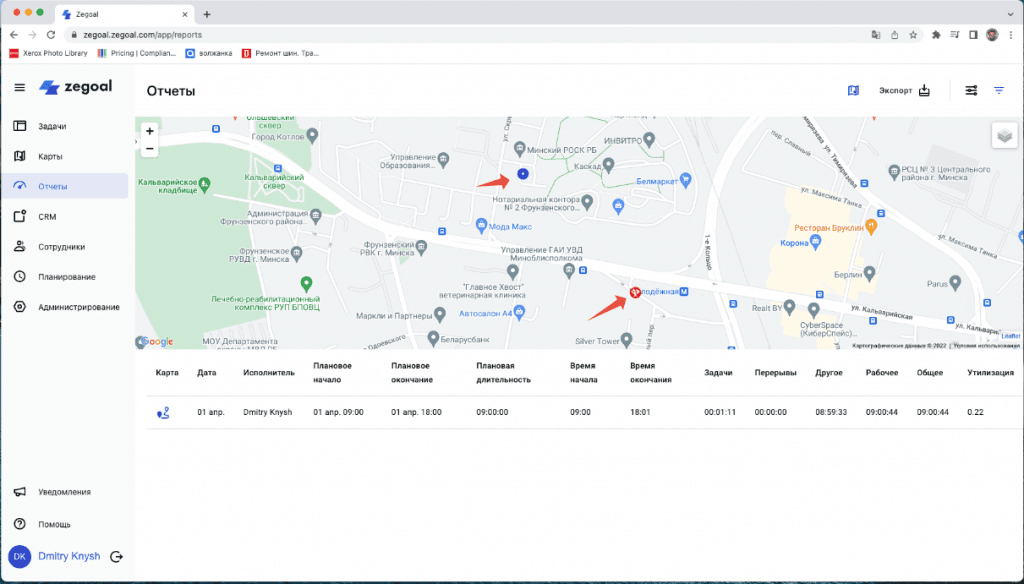Click the Экспорт download button

point(904,90)
